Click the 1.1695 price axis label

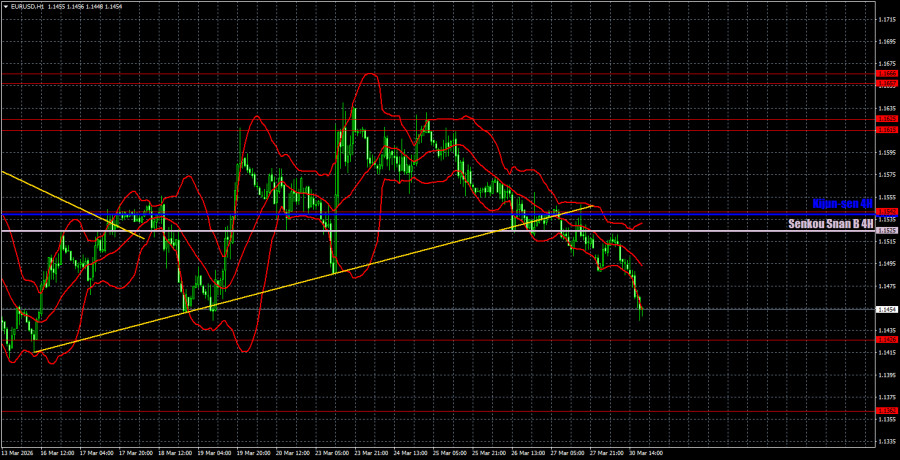coord(887,41)
